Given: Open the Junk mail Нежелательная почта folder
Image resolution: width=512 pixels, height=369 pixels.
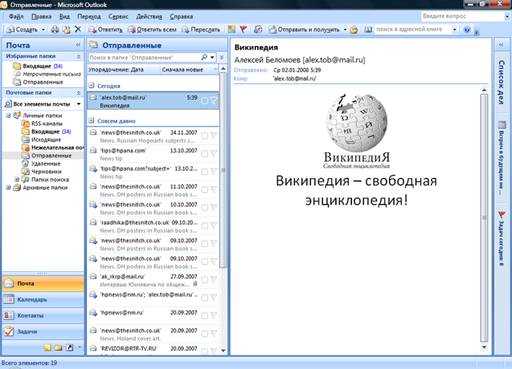Looking at the screenshot, I should coord(57,148).
